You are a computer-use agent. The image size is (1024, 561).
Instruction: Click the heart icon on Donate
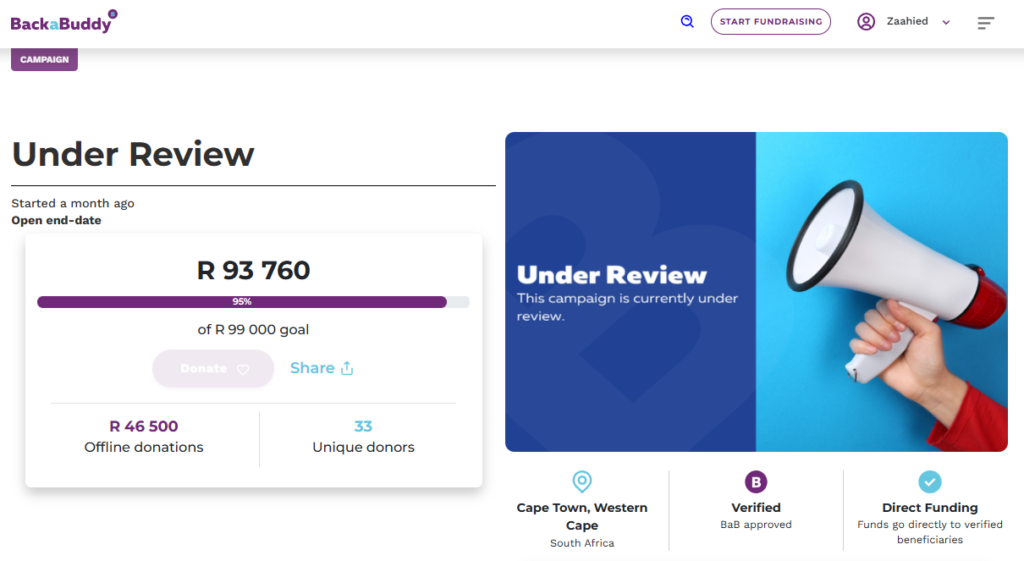[x=243, y=369]
